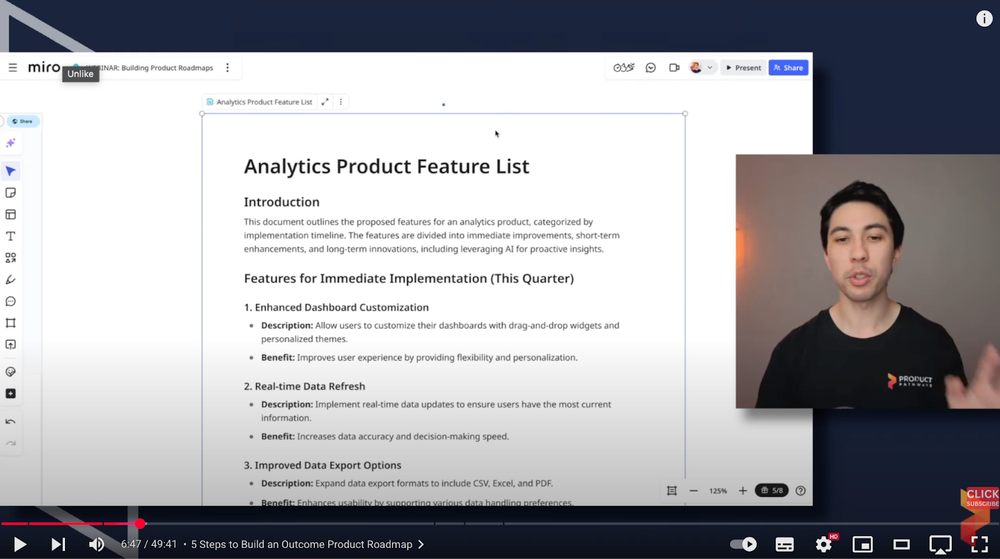Image resolution: width=1000 pixels, height=559 pixels.
Task: Open chapter '5 Steps to Build an Outcome Product Roadmap'
Action: coord(307,544)
